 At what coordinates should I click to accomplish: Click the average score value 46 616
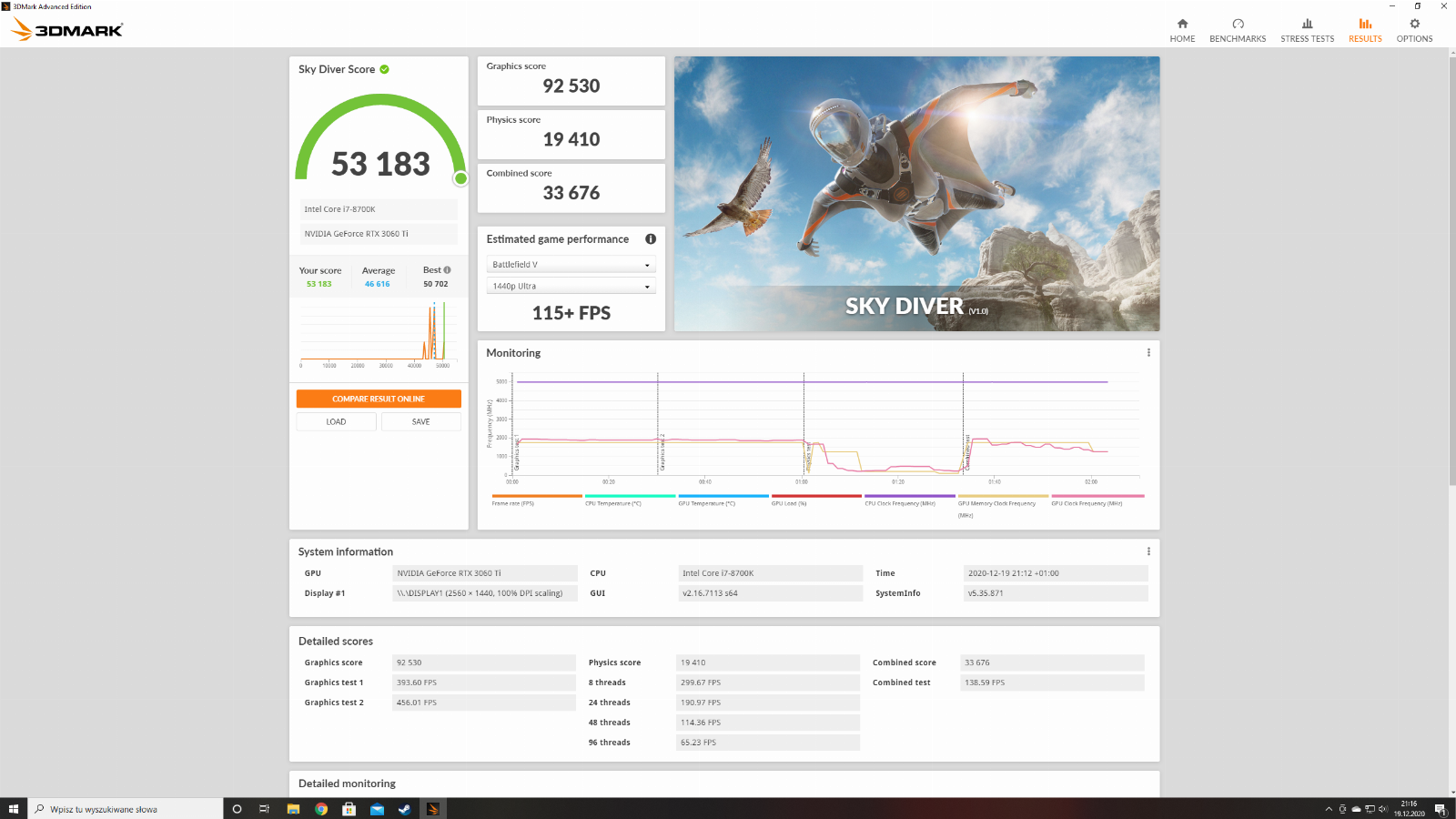tap(378, 284)
